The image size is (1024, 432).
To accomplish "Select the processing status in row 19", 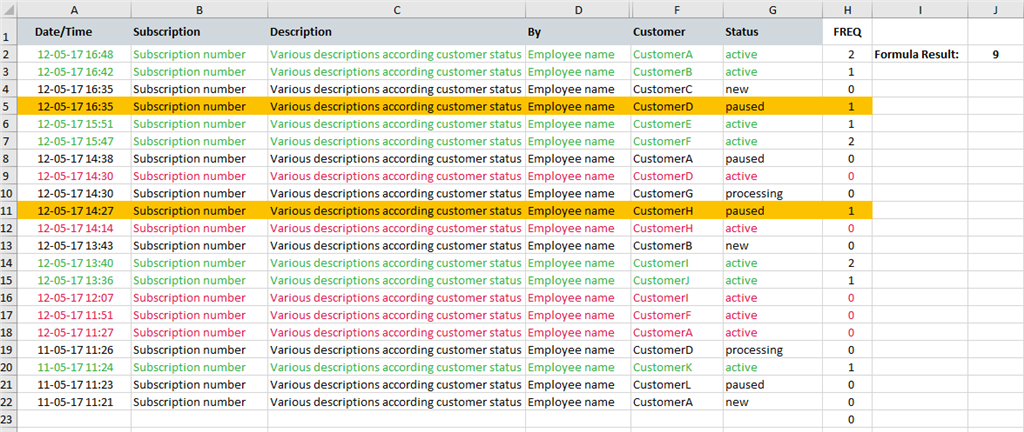I will coord(773,350).
